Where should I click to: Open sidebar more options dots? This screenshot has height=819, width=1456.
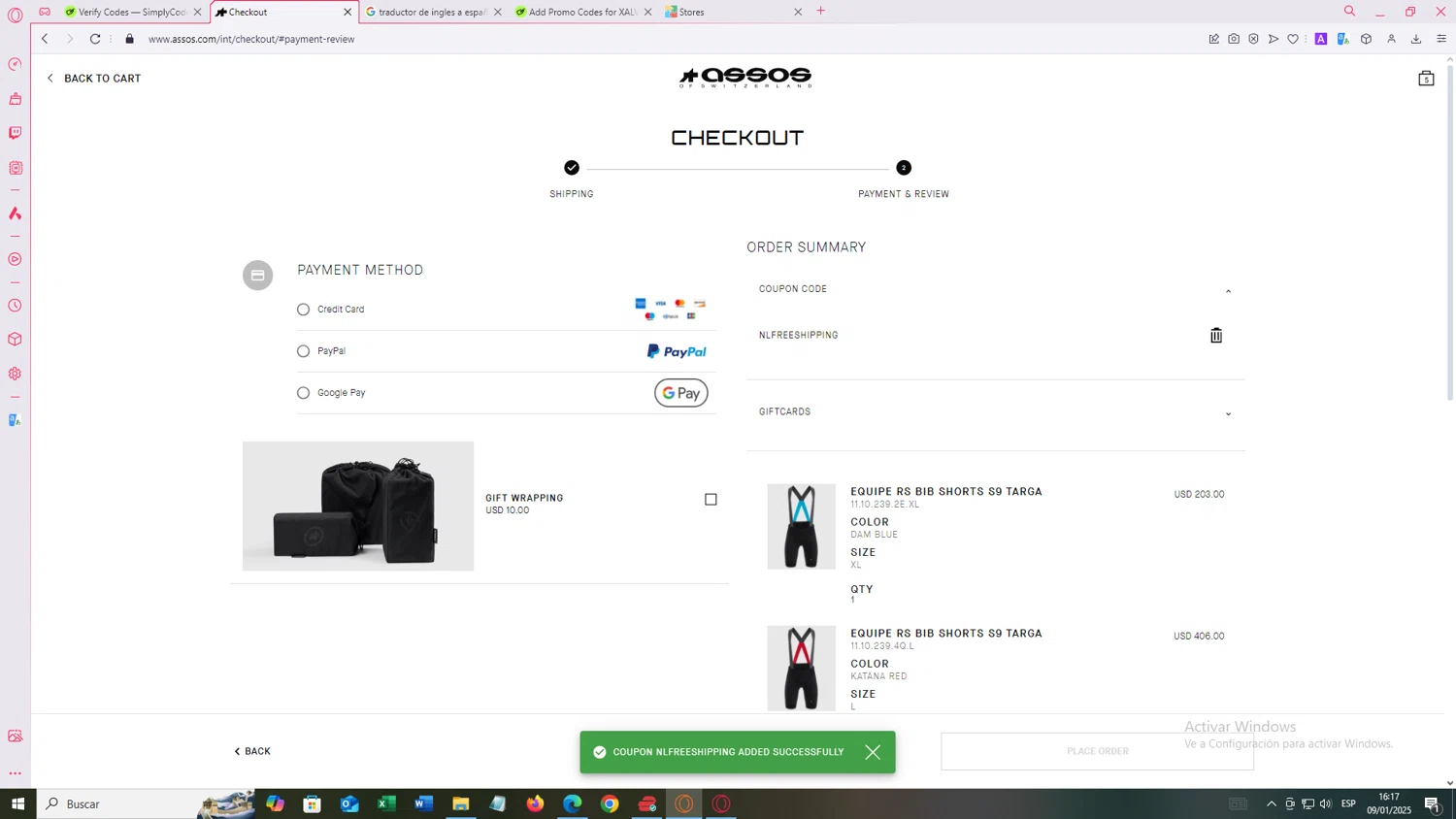pyautogui.click(x=15, y=773)
